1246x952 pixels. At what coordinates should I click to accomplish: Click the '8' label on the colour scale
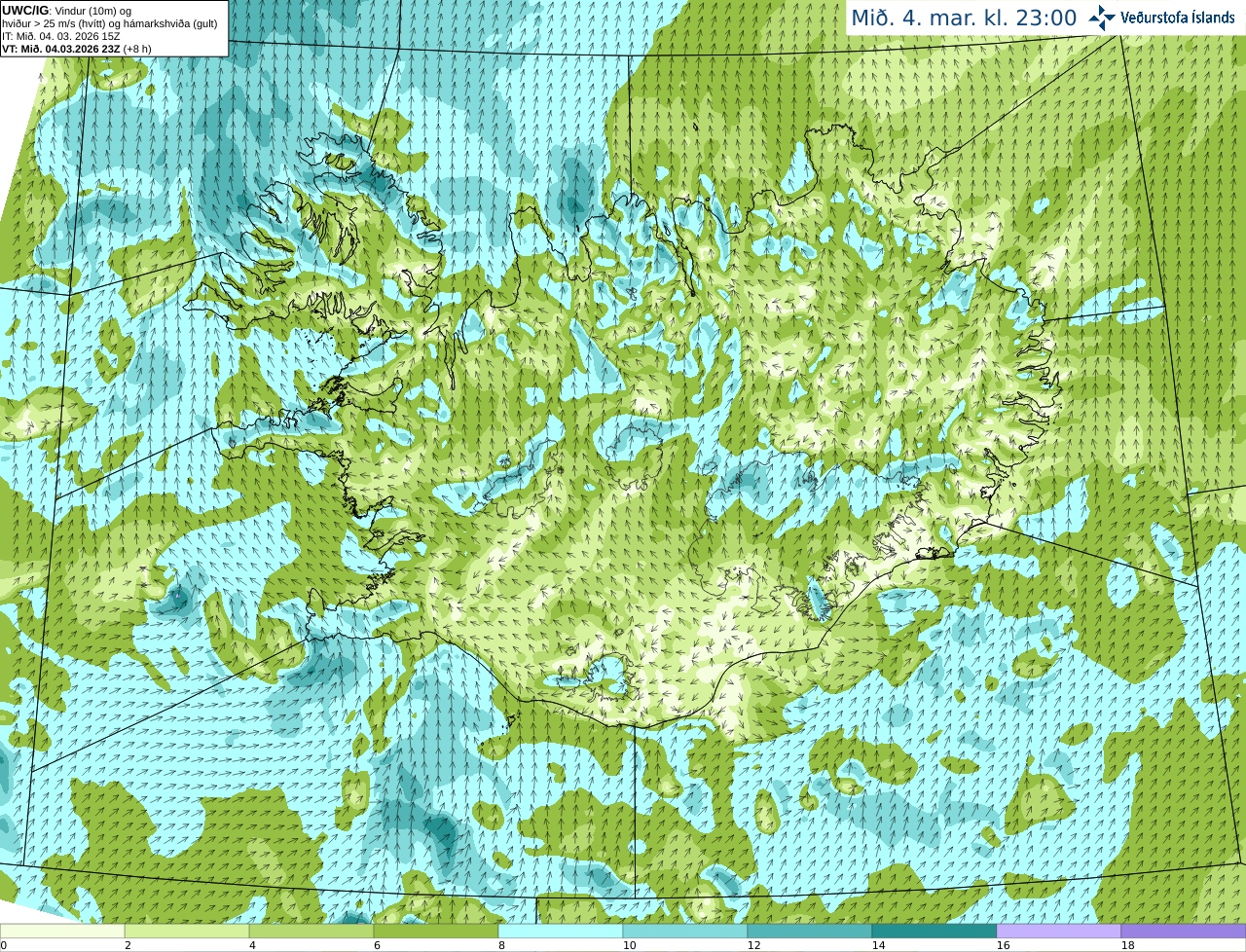pos(501,945)
